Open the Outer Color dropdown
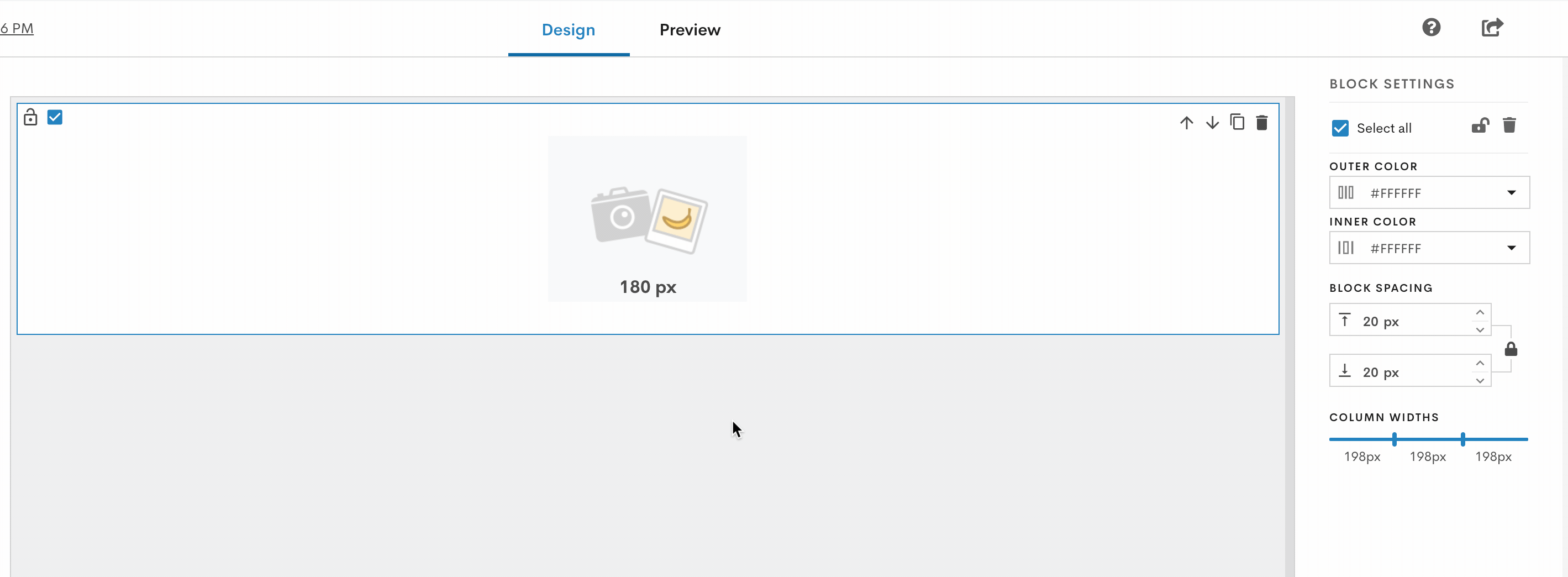The image size is (1568, 577). coord(1429,193)
